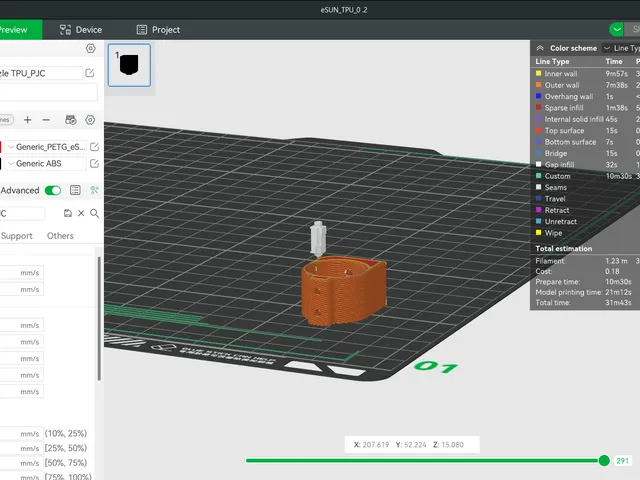Screen dimensions: 640x480
Task: Click Internal solid infill legend row
Action: (587, 119)
